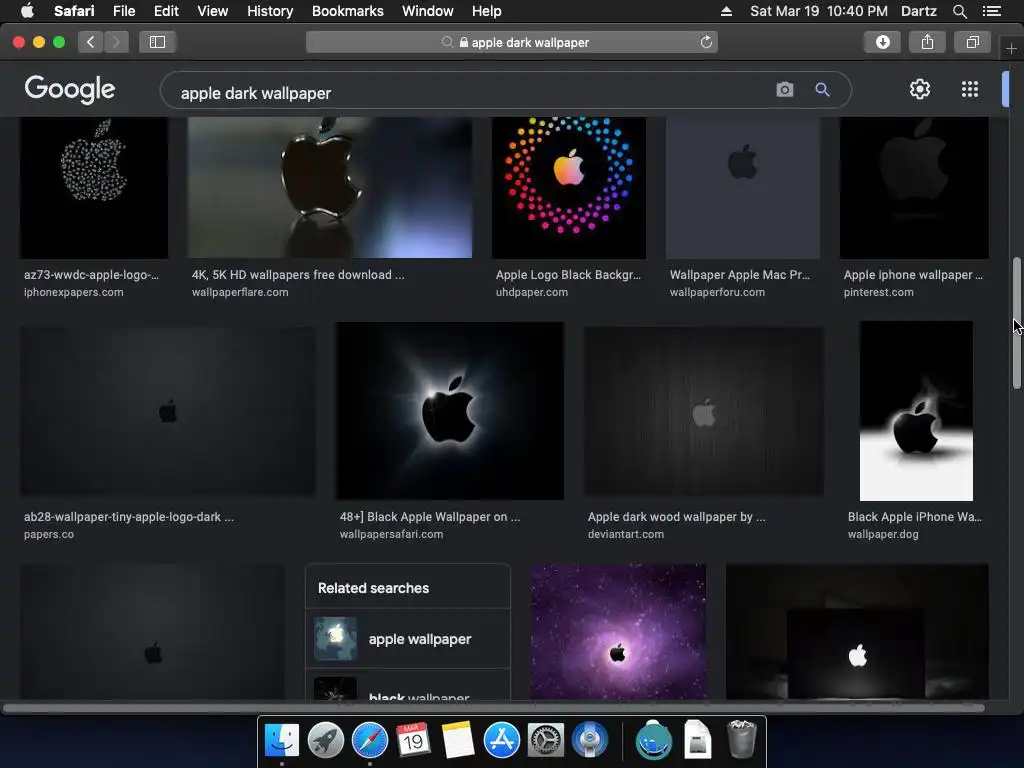Open Apple dark wood wallpaper image
1024x768 pixels.
click(x=703, y=411)
